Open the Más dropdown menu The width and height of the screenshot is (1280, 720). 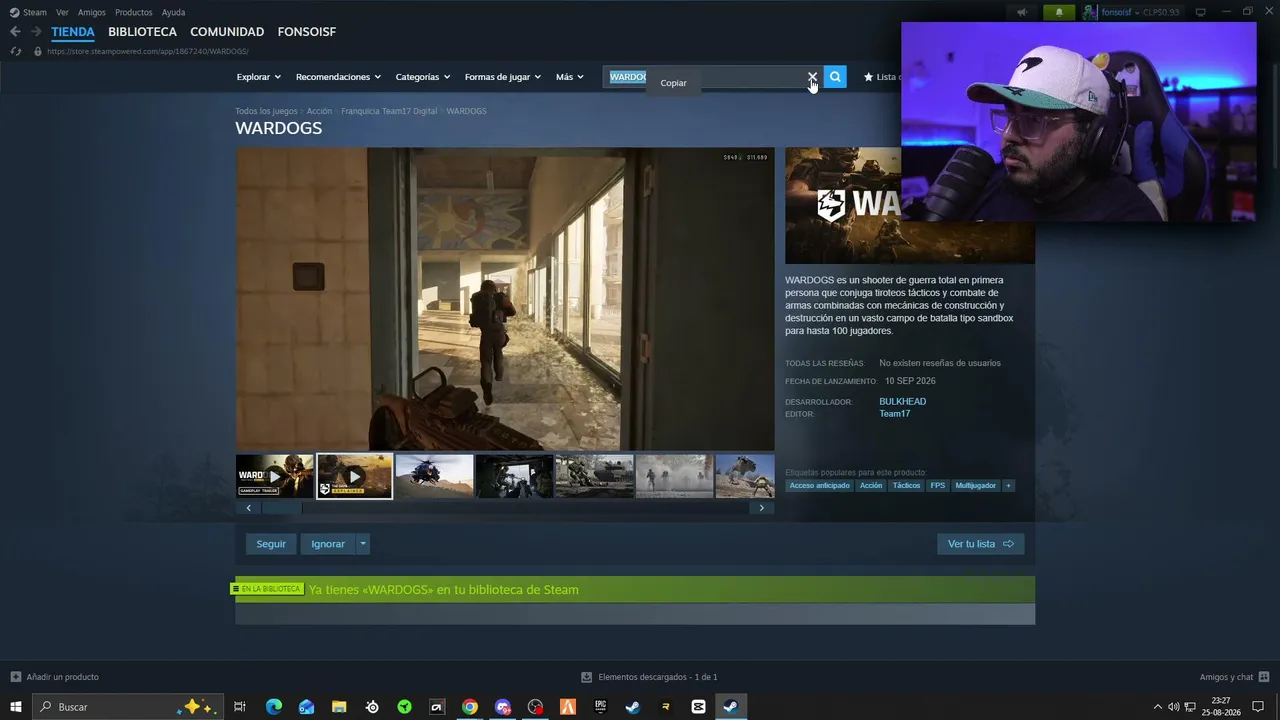coord(570,77)
